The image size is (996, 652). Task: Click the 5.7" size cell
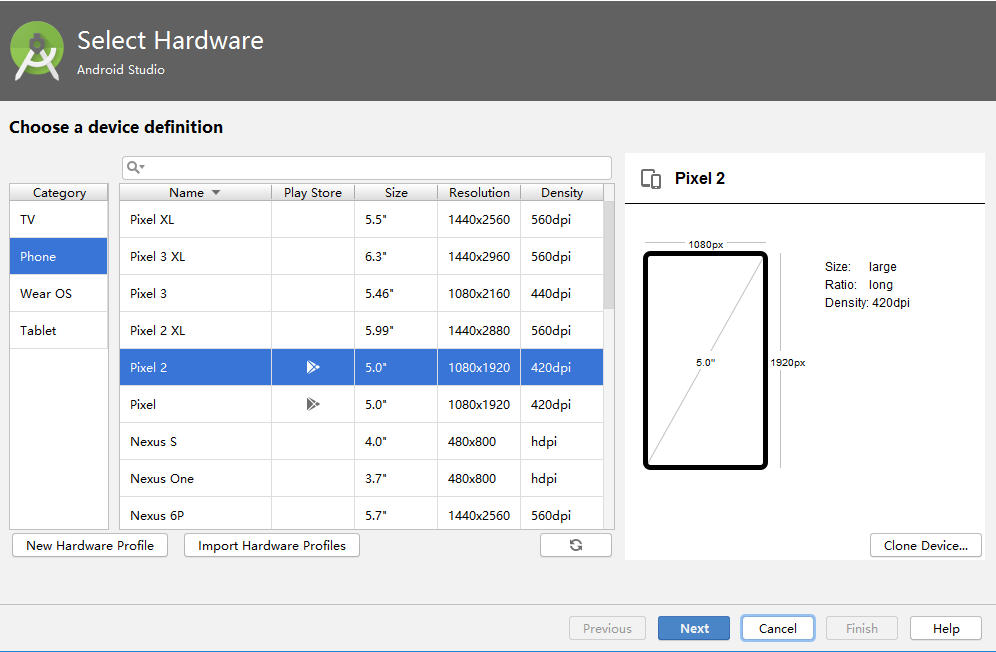[396, 513]
